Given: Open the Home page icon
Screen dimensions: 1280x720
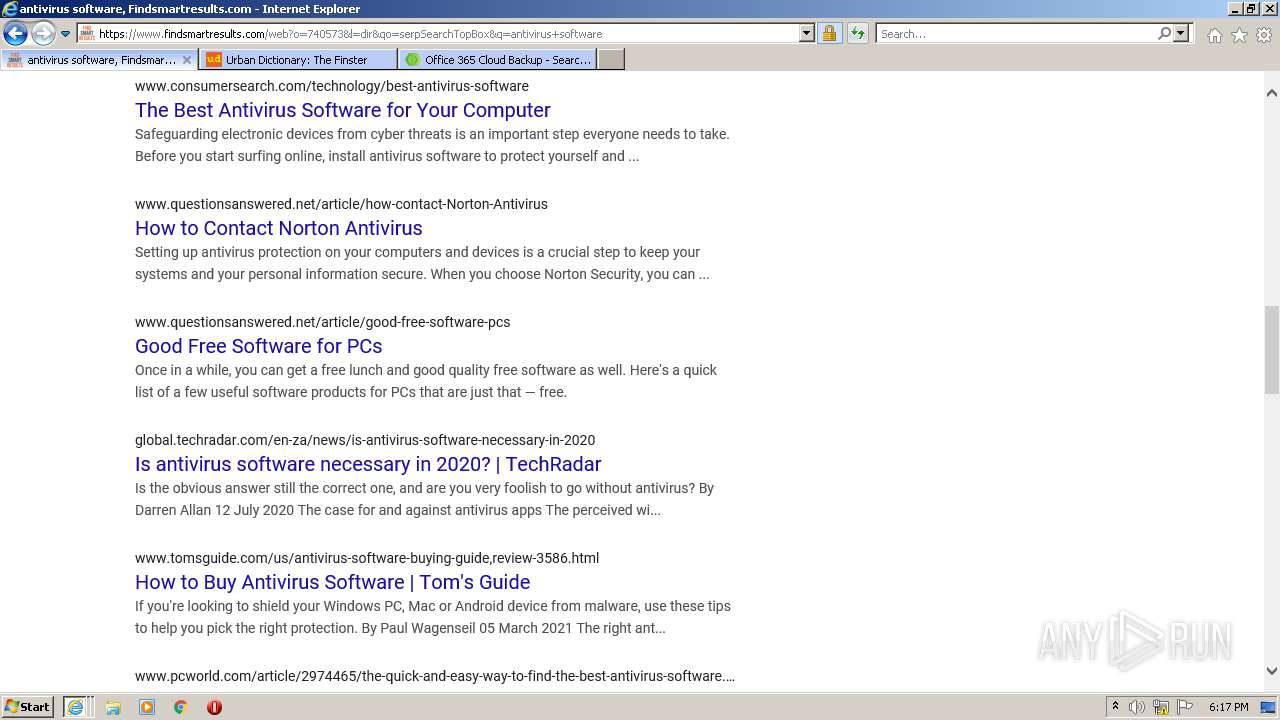Looking at the screenshot, I should [1214, 35].
